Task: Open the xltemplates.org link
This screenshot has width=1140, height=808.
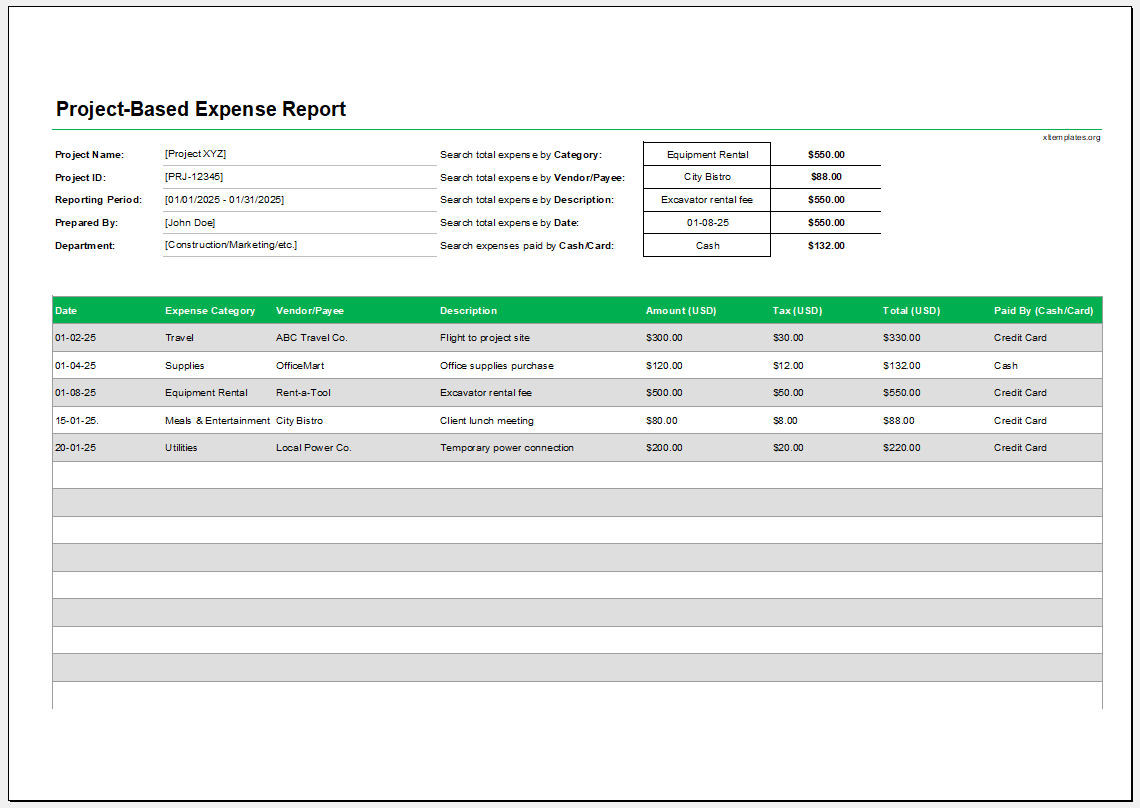Action: coord(1070,137)
